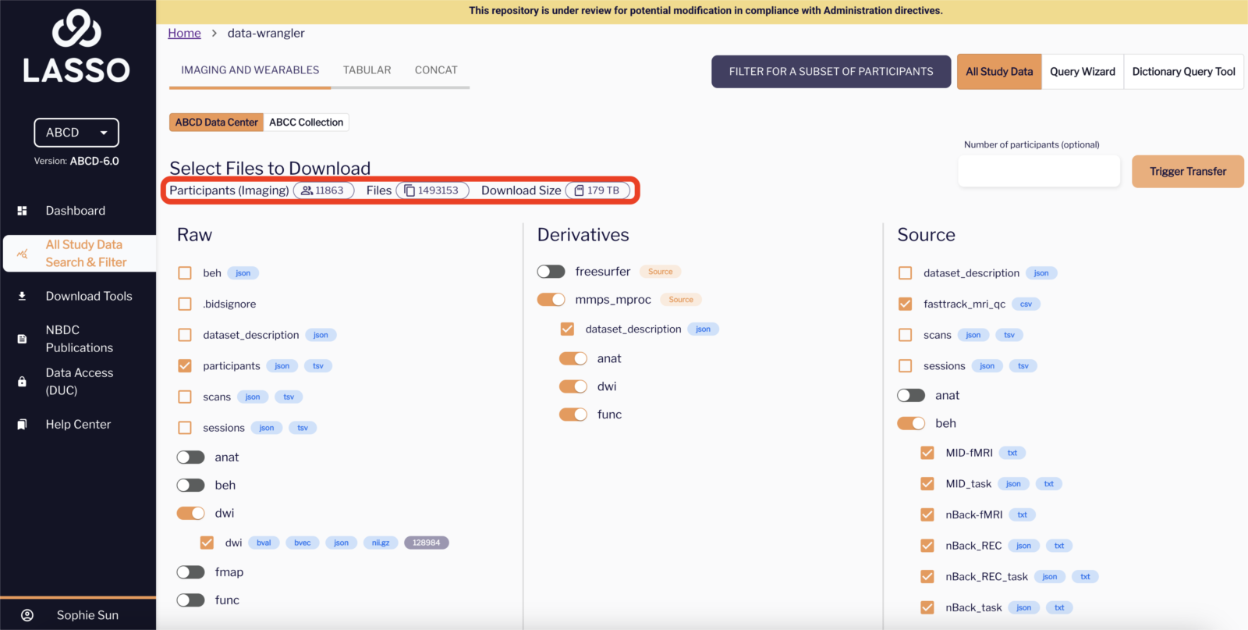
Task: Switch to the CONCAT tab
Action: click(436, 70)
